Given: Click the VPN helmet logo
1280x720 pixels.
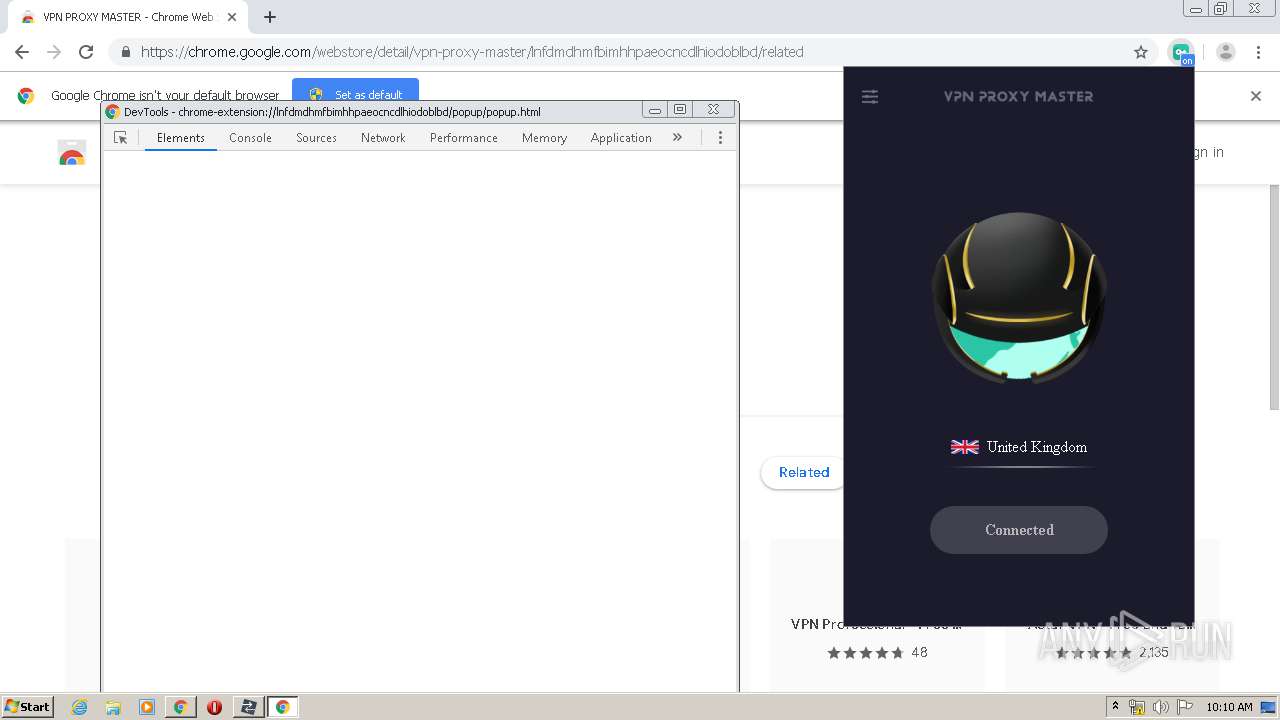Looking at the screenshot, I should pos(1019,297).
